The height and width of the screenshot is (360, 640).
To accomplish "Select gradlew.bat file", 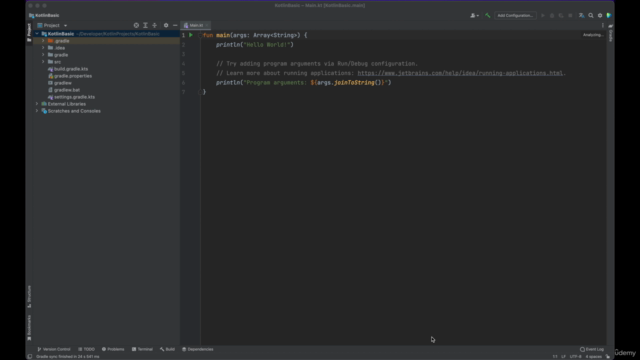I will 64,90.
